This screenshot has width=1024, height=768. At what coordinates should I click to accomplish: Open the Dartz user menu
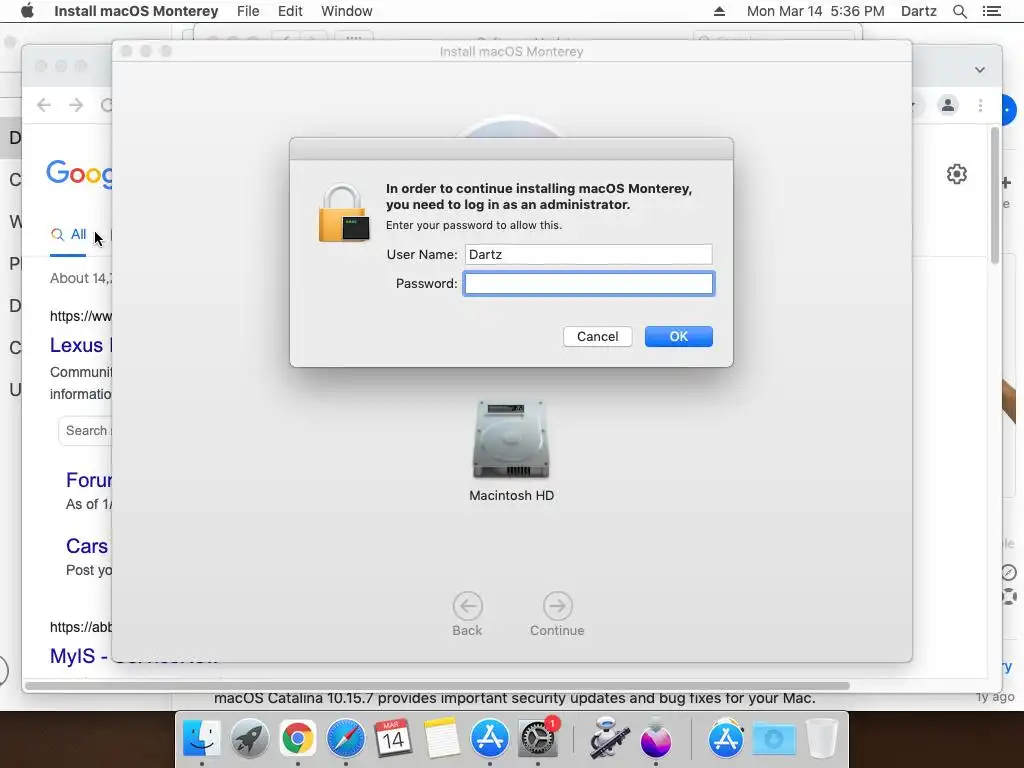click(918, 11)
